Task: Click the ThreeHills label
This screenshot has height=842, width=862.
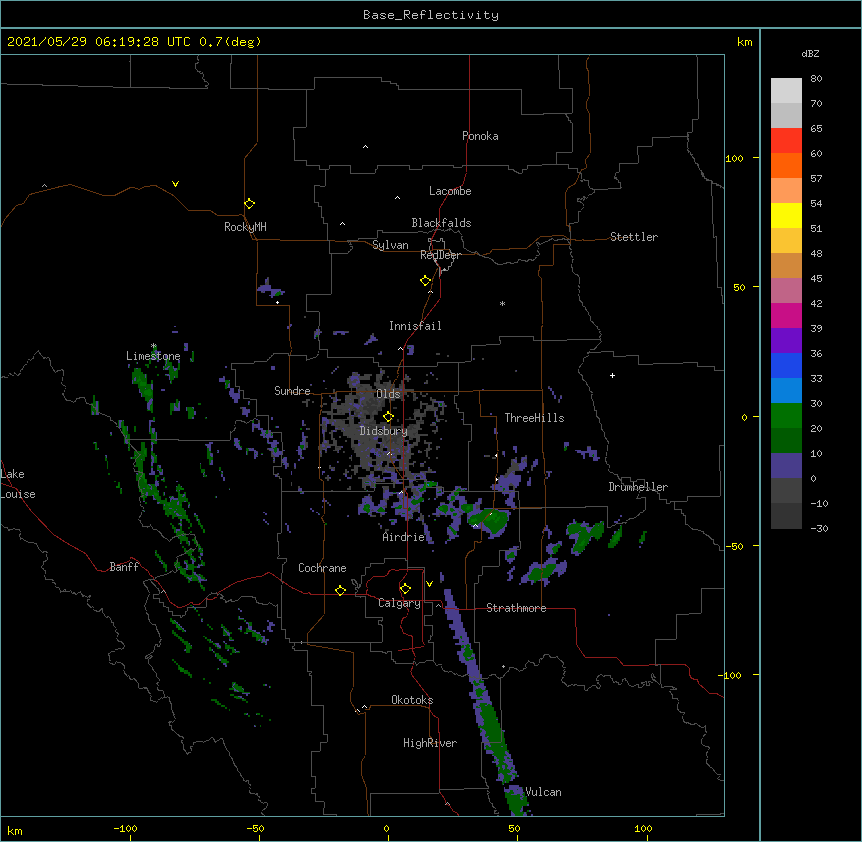Action: [534, 418]
